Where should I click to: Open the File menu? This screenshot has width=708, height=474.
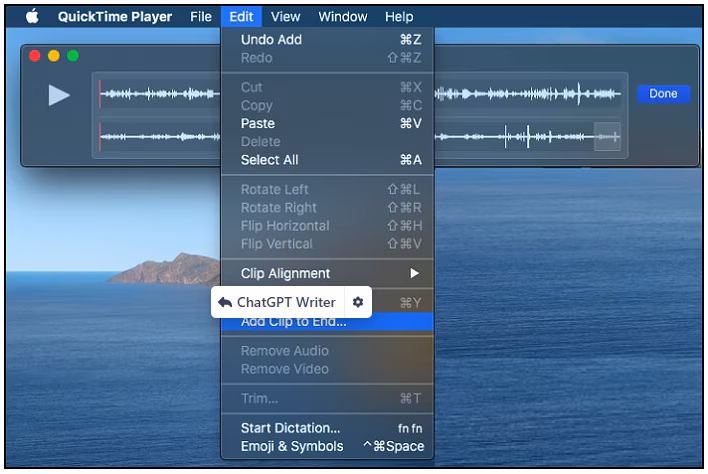tap(200, 17)
